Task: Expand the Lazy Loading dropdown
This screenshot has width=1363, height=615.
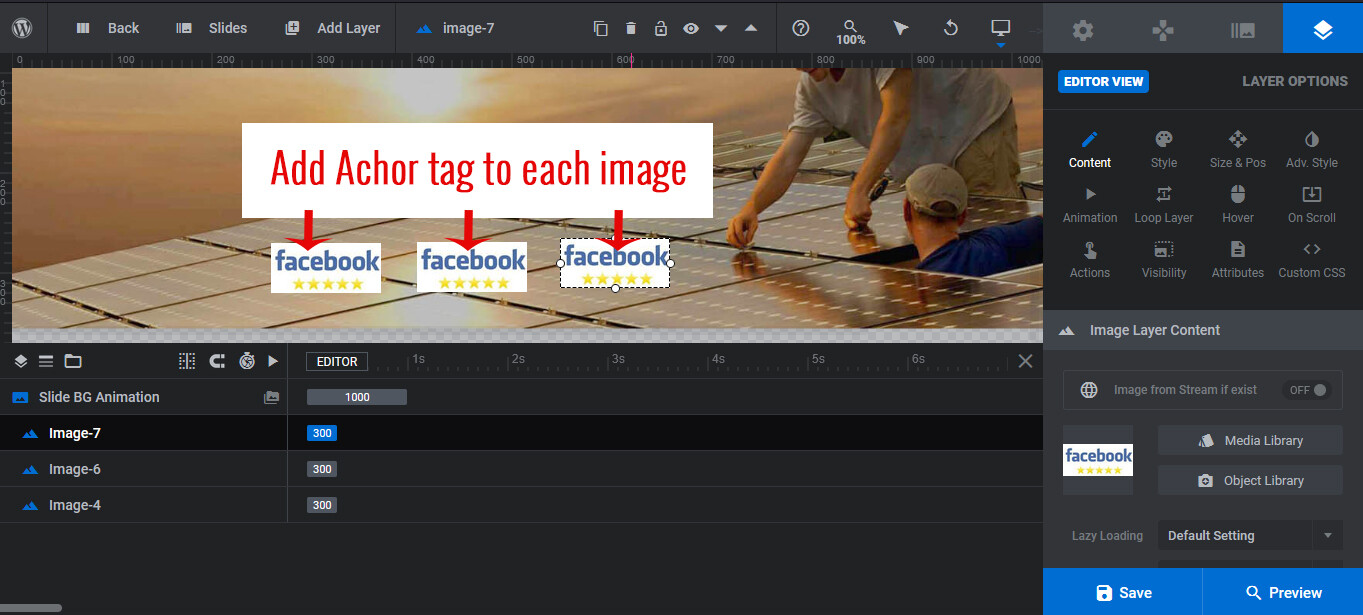Action: coord(1327,535)
